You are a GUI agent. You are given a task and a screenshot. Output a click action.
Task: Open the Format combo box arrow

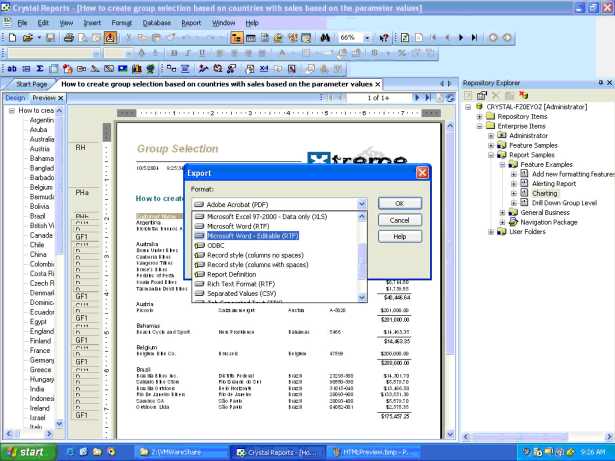(362, 204)
